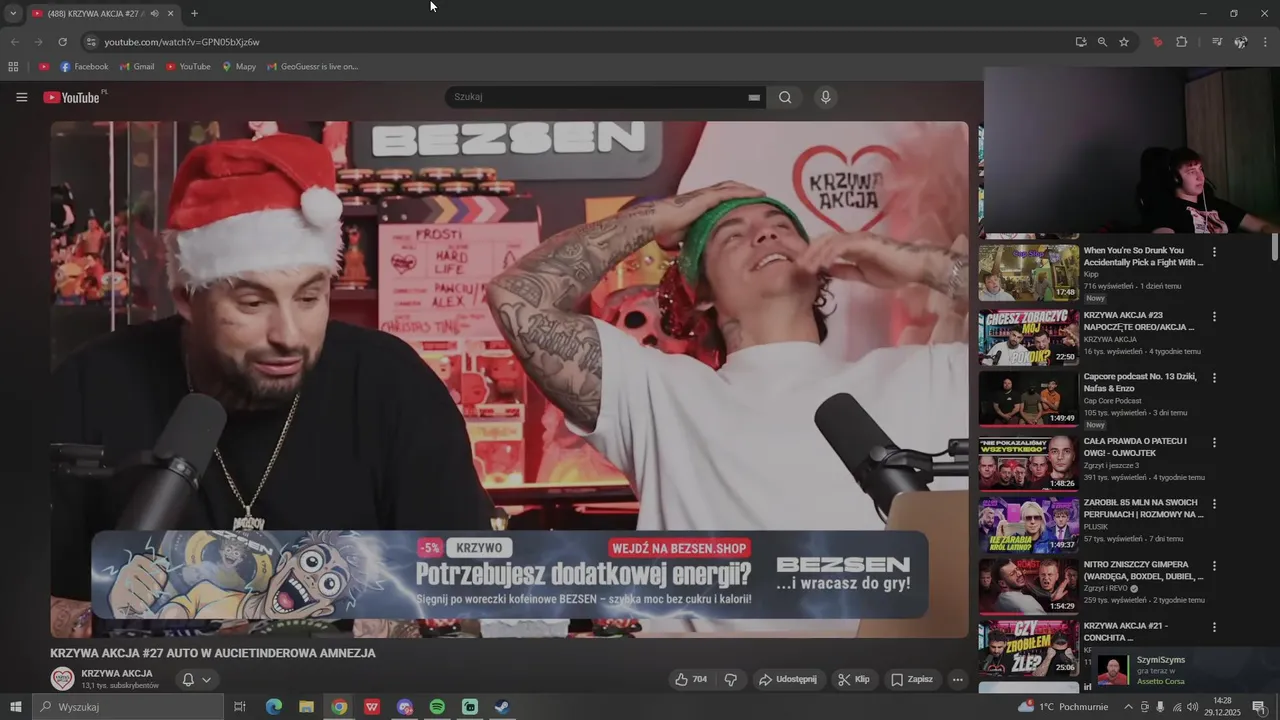Open the Capcore podcast No. 13 thumbnail
Screen dimensions: 1280x720
[x=1028, y=399]
